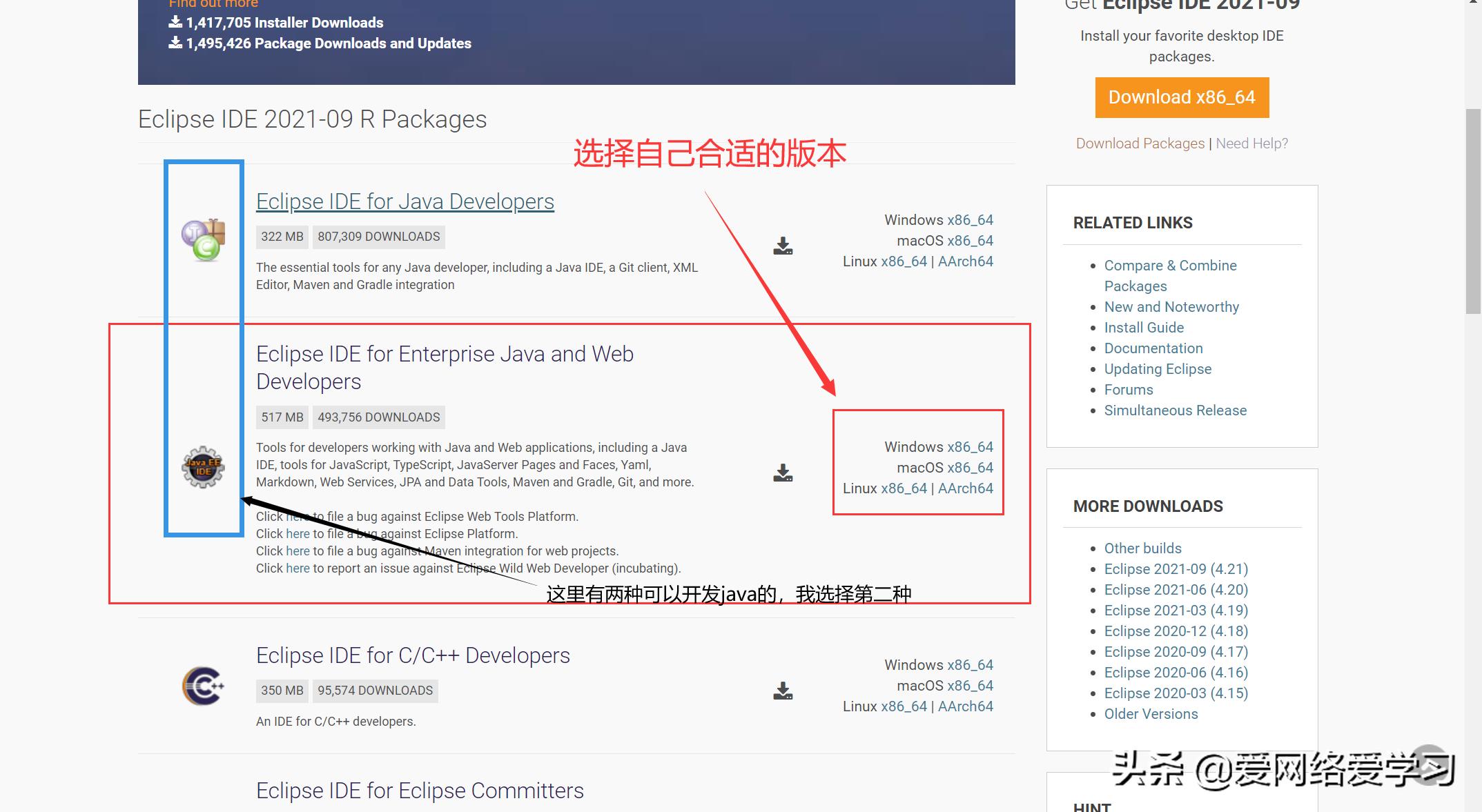The width and height of the screenshot is (1482, 812).
Task: Click the C/C++ Developers package icon
Action: click(x=202, y=684)
